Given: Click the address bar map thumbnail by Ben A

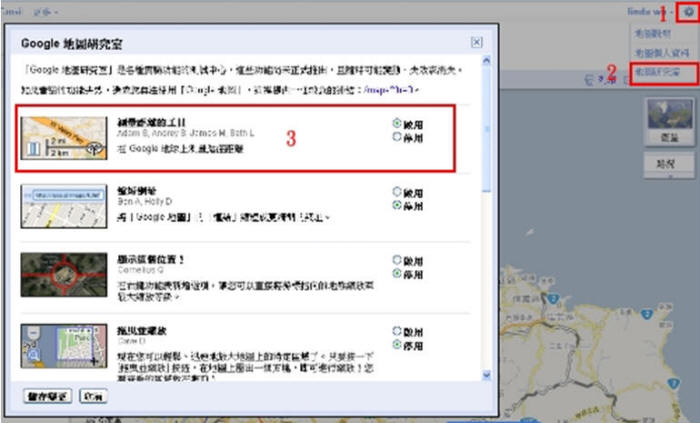Looking at the screenshot, I should pyautogui.click(x=64, y=206).
